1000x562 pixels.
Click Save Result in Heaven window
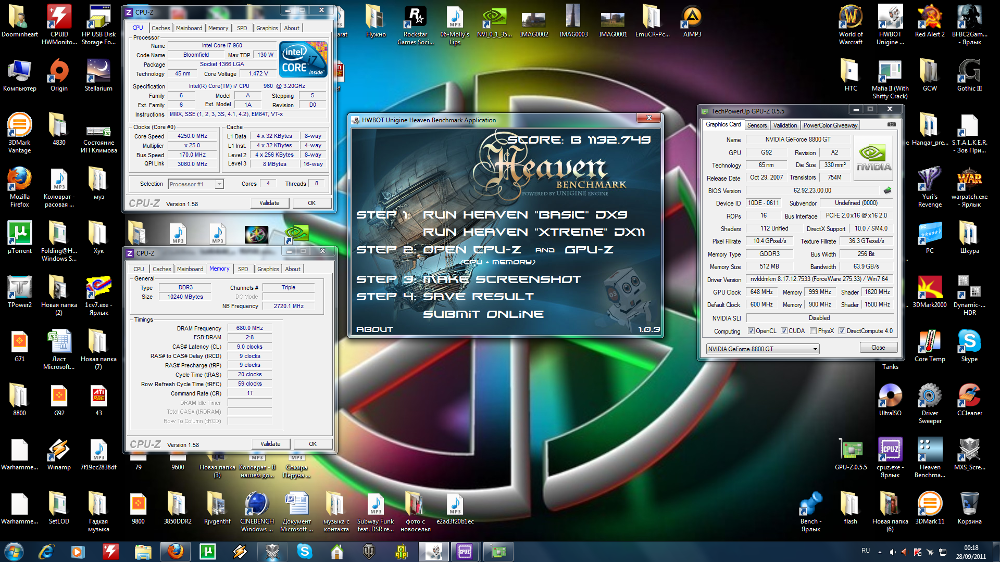(478, 297)
